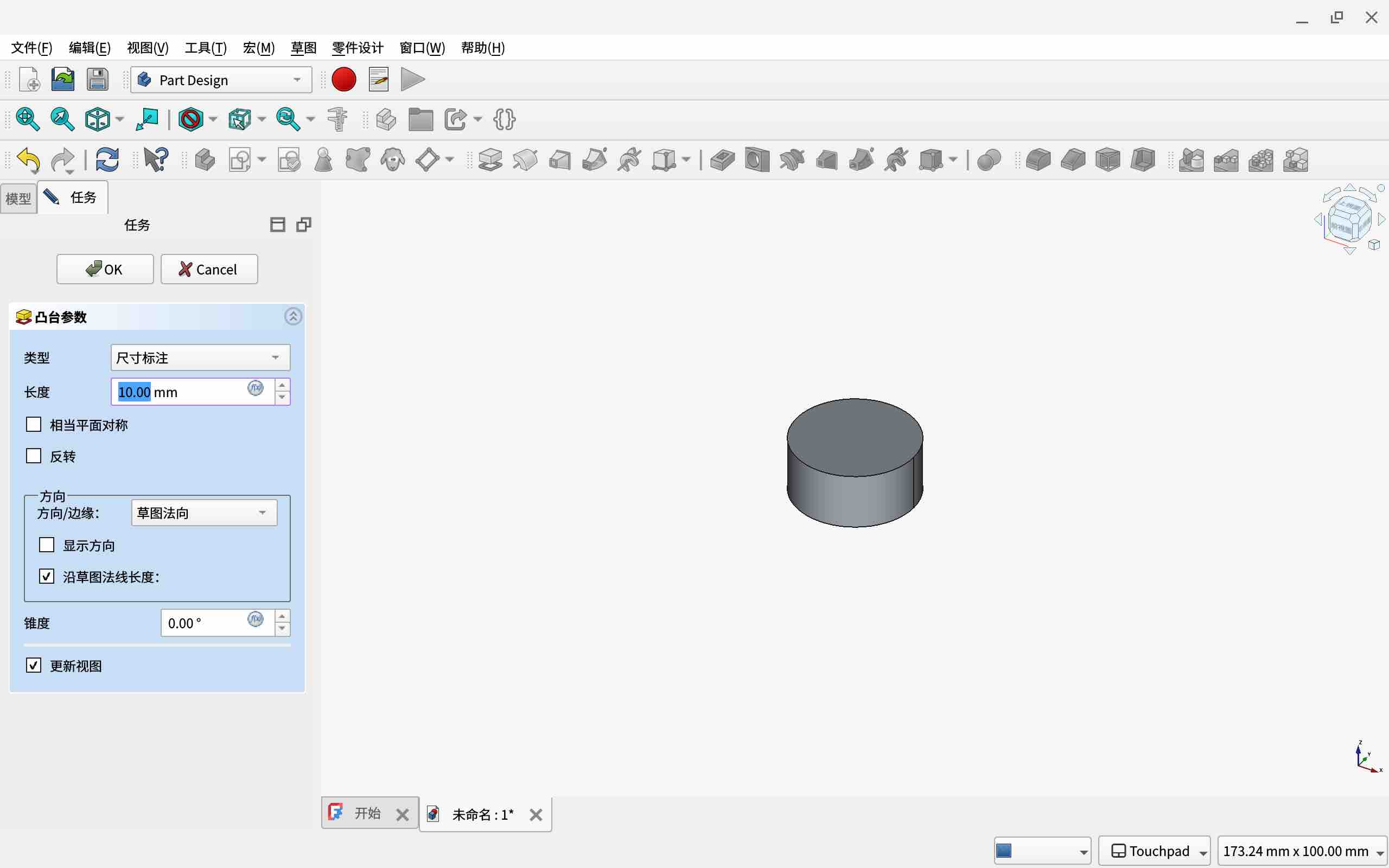Switch to the 模型 tab
Viewport: 1389px width, 868px height.
pos(18,199)
